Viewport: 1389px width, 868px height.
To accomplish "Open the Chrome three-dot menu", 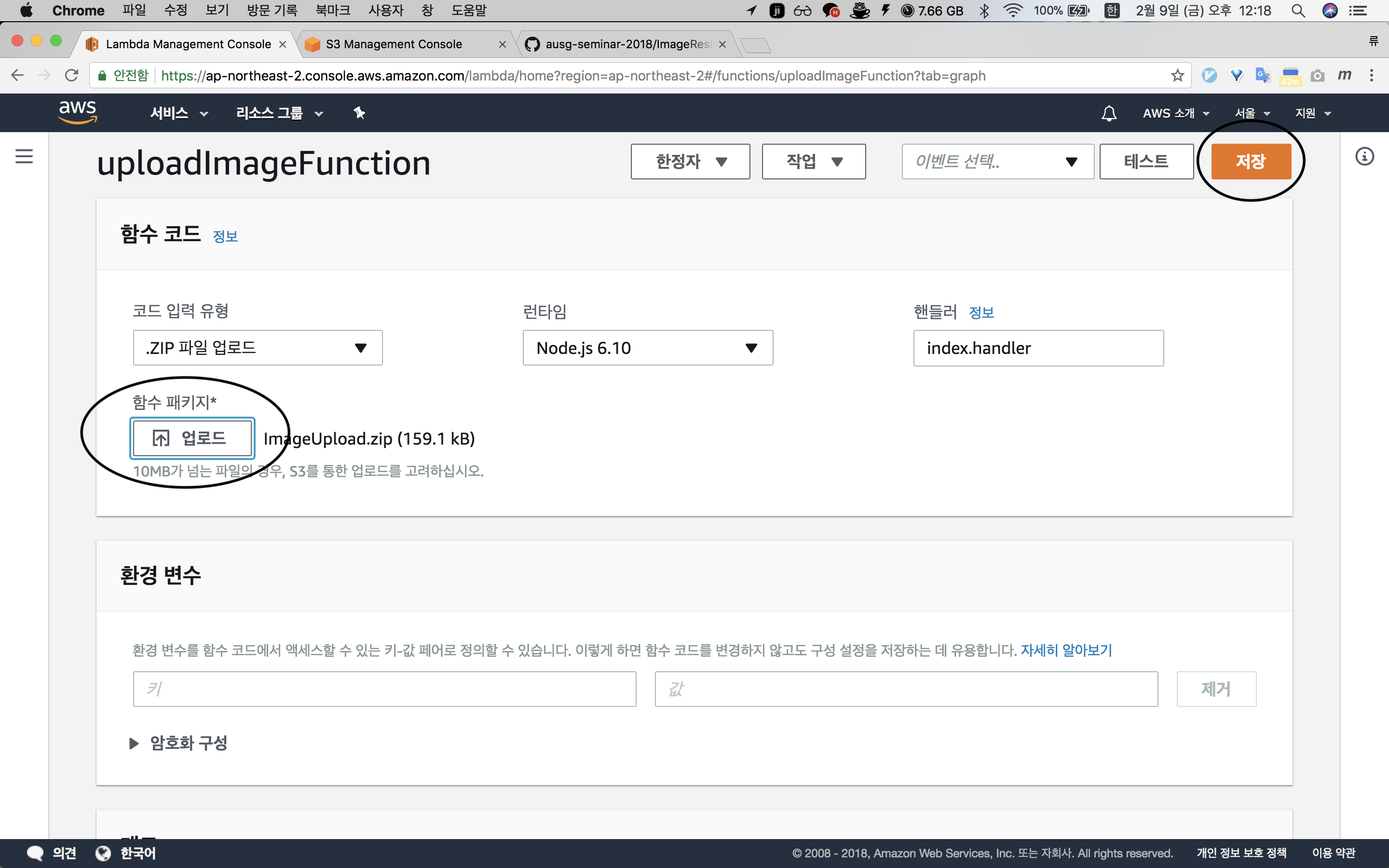I will (1371, 75).
